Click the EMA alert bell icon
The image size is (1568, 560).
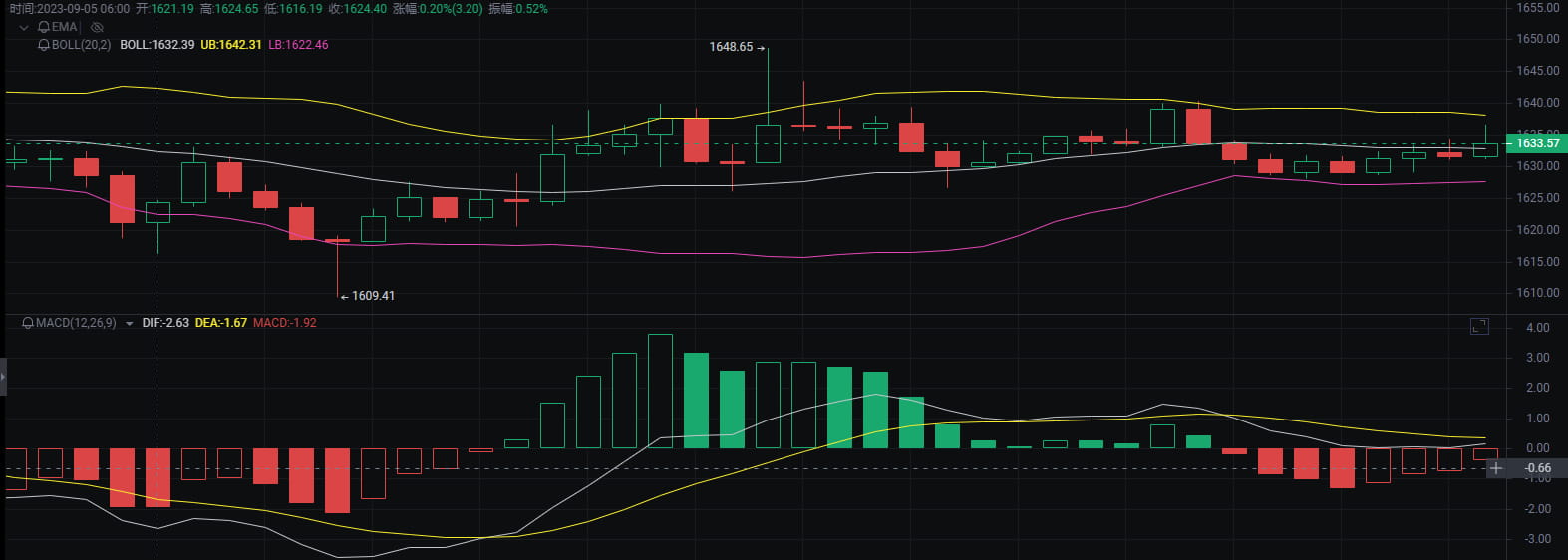pos(44,27)
